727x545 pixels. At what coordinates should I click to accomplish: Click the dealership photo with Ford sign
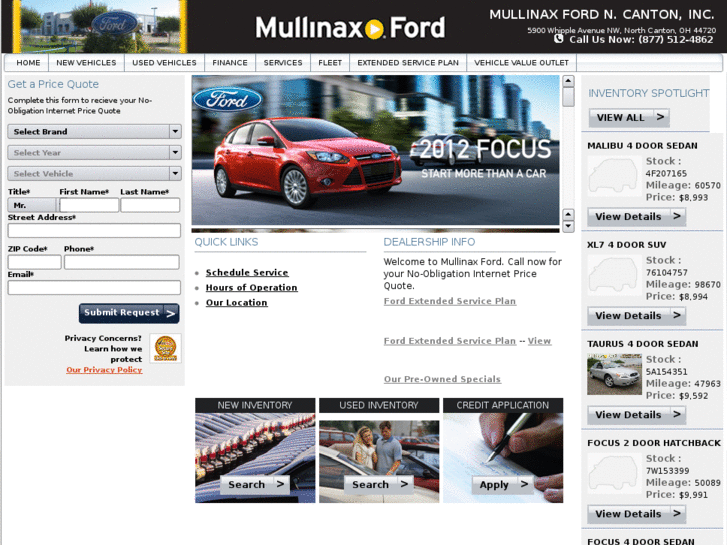coord(100,26)
